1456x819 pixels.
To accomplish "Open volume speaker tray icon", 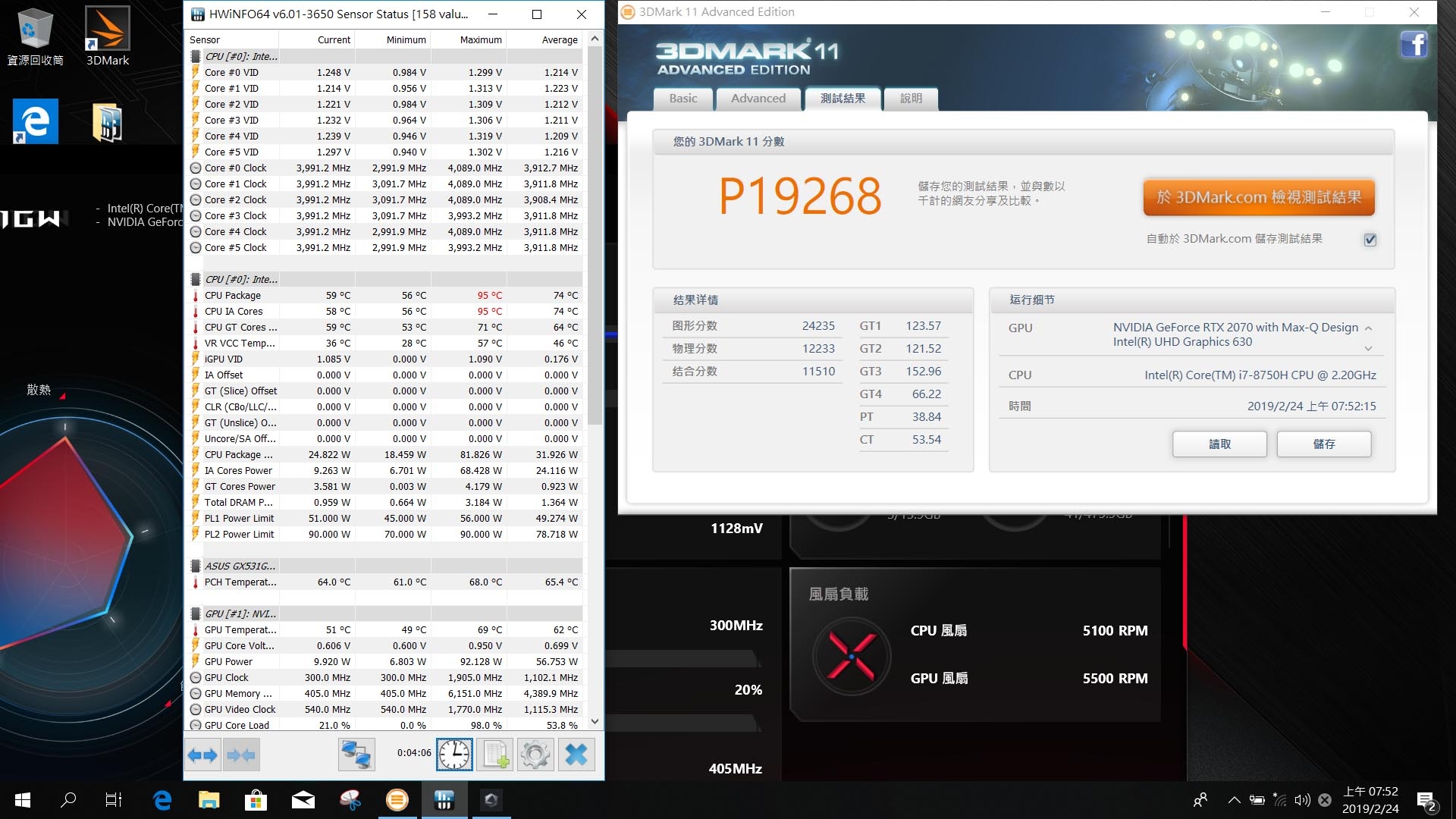I will [1303, 800].
